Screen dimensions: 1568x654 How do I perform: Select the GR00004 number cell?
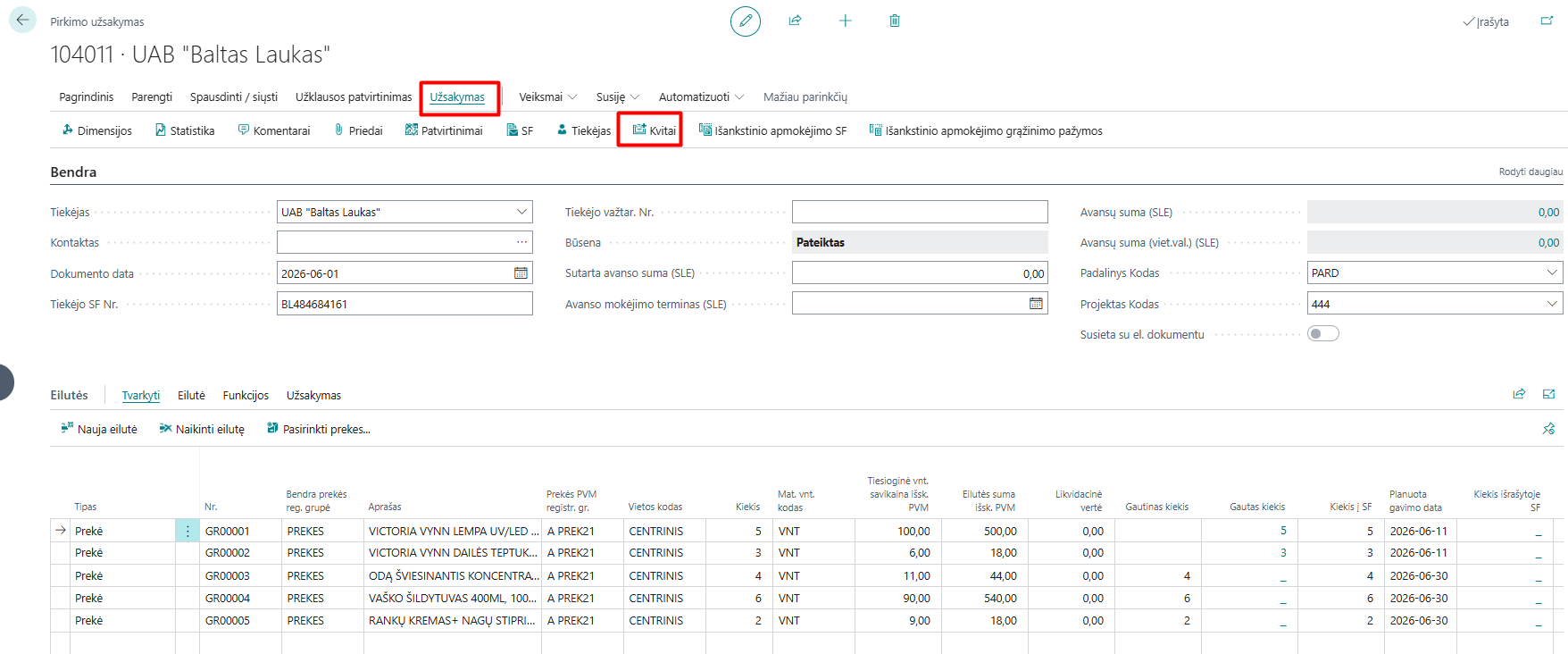240,599
